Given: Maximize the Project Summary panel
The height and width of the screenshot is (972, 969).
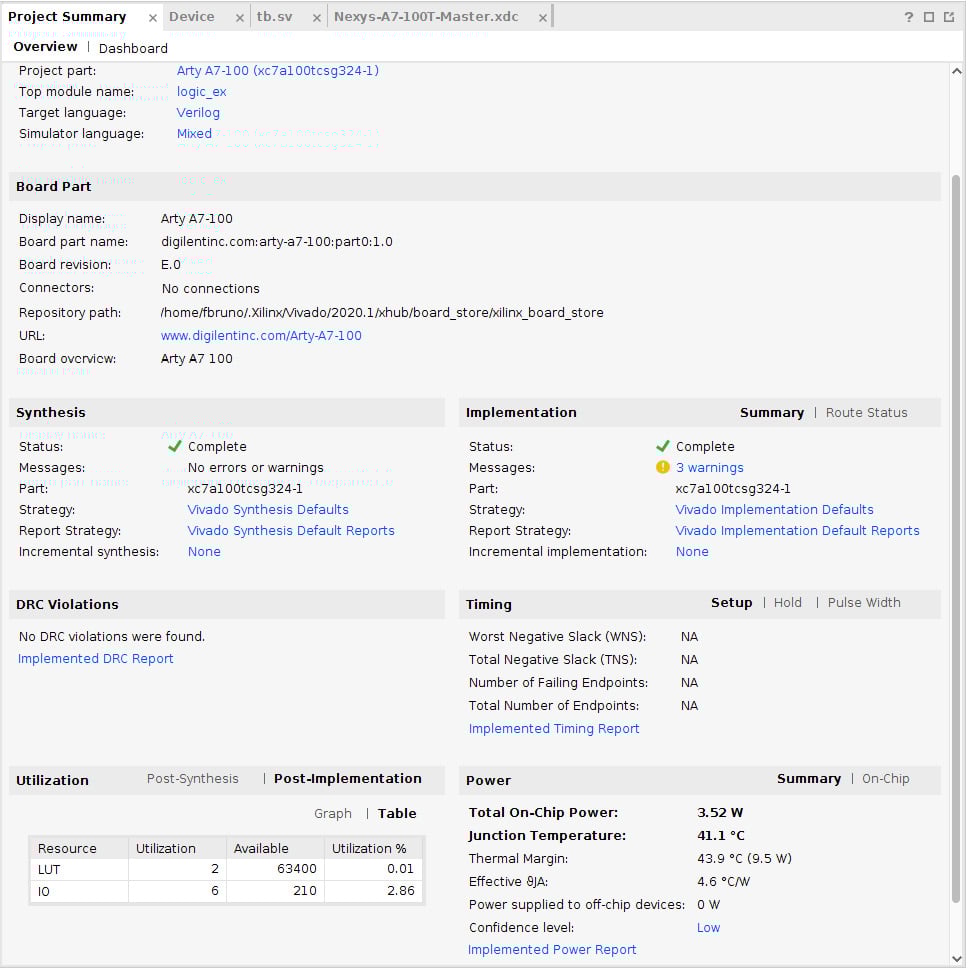Looking at the screenshot, I should pyautogui.click(x=929, y=17).
